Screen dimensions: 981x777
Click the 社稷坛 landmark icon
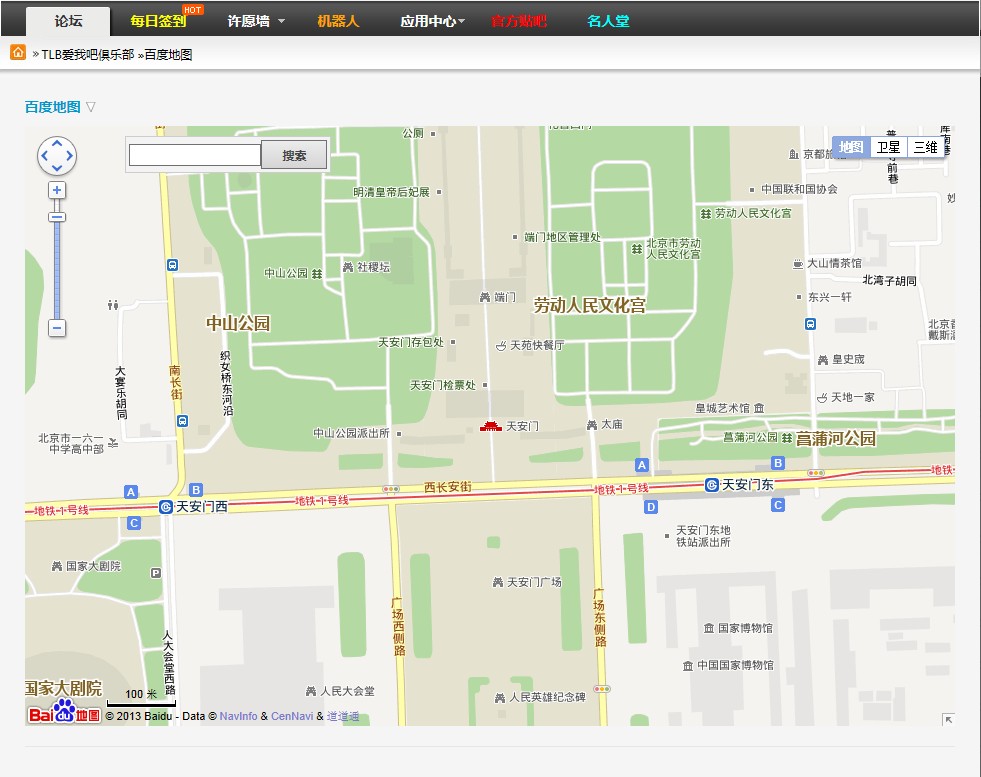348,267
